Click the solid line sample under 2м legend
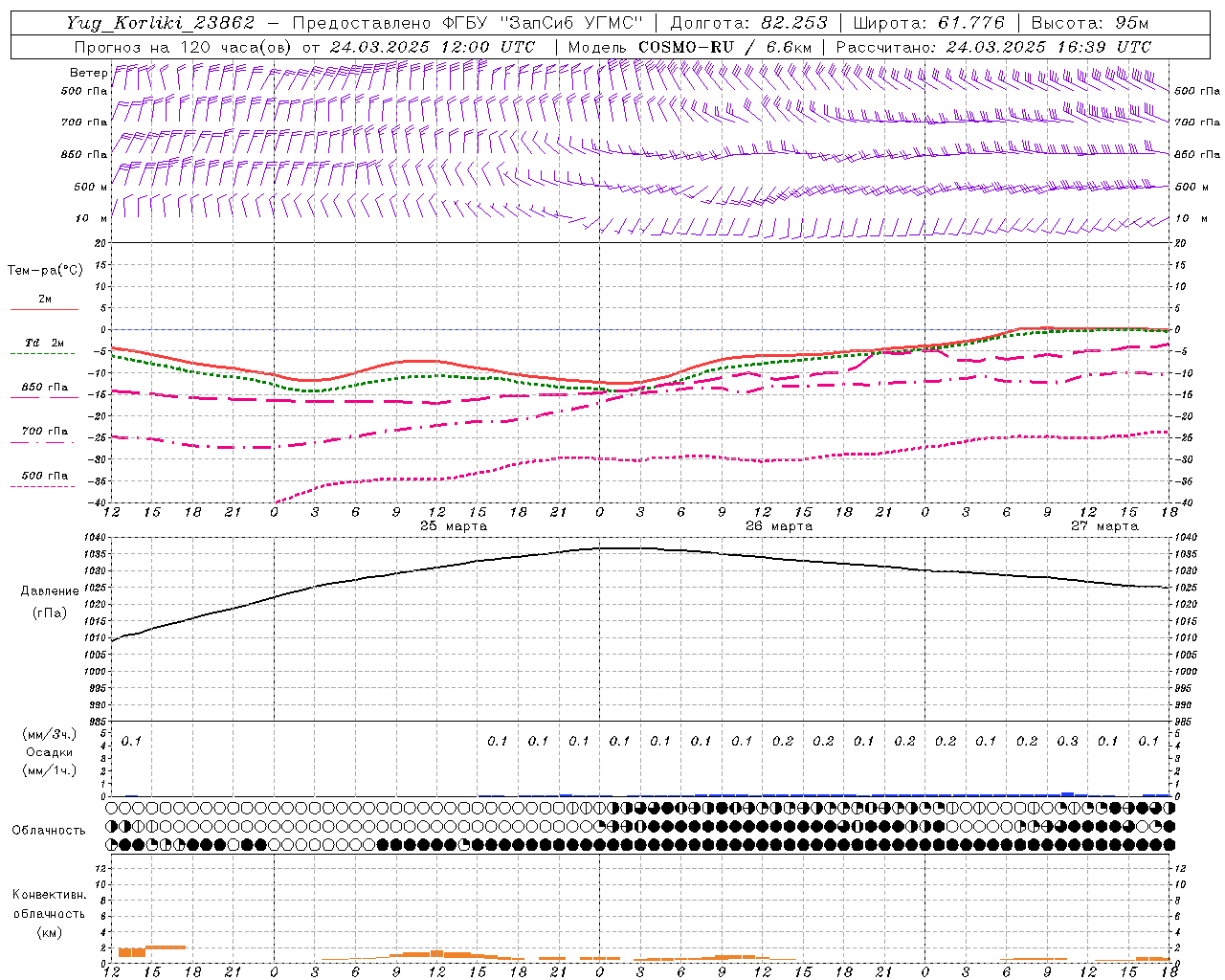Screen dimensions: 1225x980 click(x=44, y=310)
